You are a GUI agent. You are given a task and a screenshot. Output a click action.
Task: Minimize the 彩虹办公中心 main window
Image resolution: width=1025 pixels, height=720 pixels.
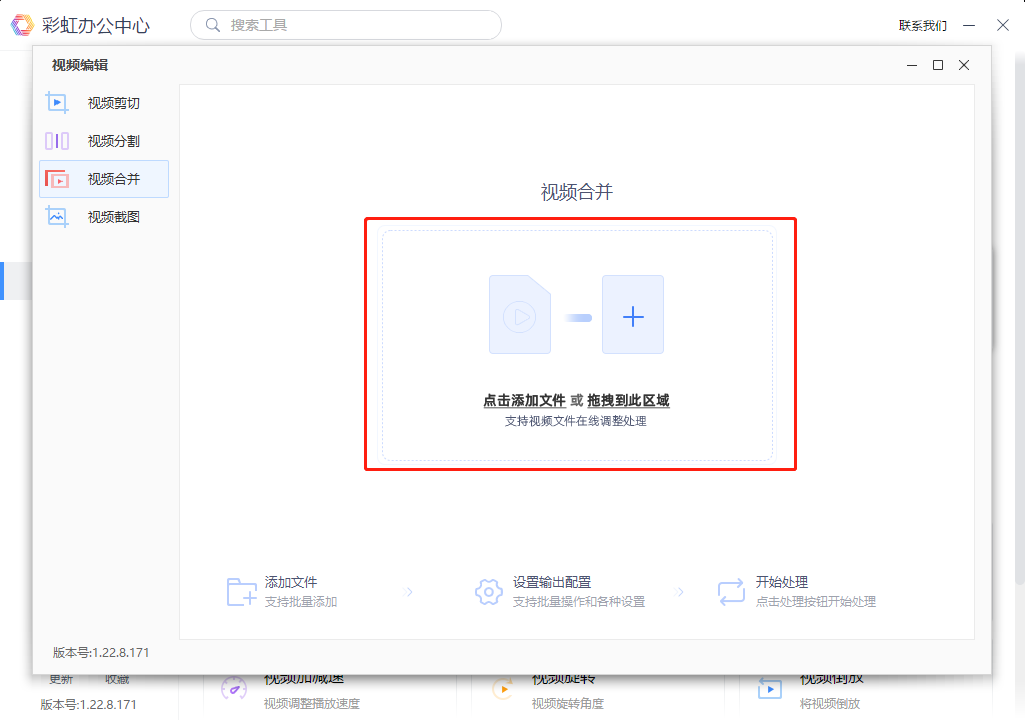click(x=969, y=26)
